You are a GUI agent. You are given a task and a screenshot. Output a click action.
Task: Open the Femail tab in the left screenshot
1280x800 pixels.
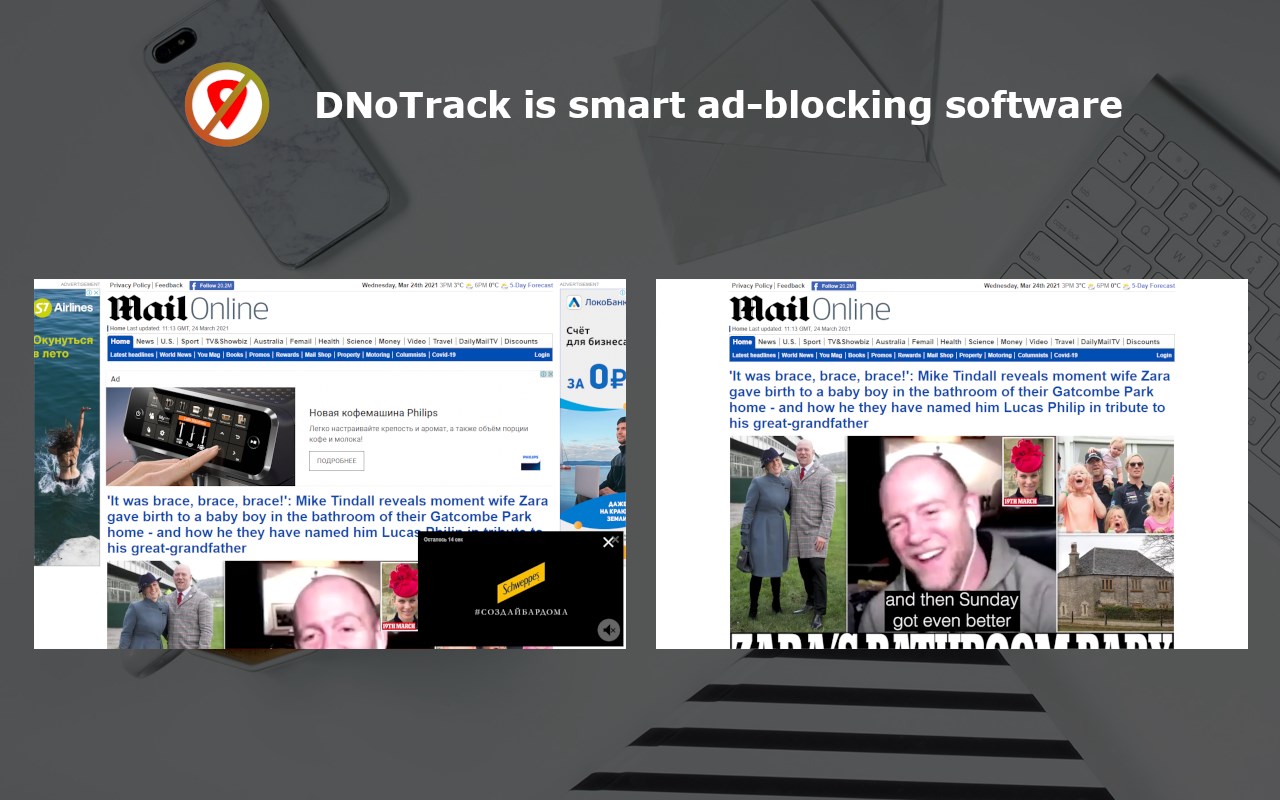tap(300, 341)
